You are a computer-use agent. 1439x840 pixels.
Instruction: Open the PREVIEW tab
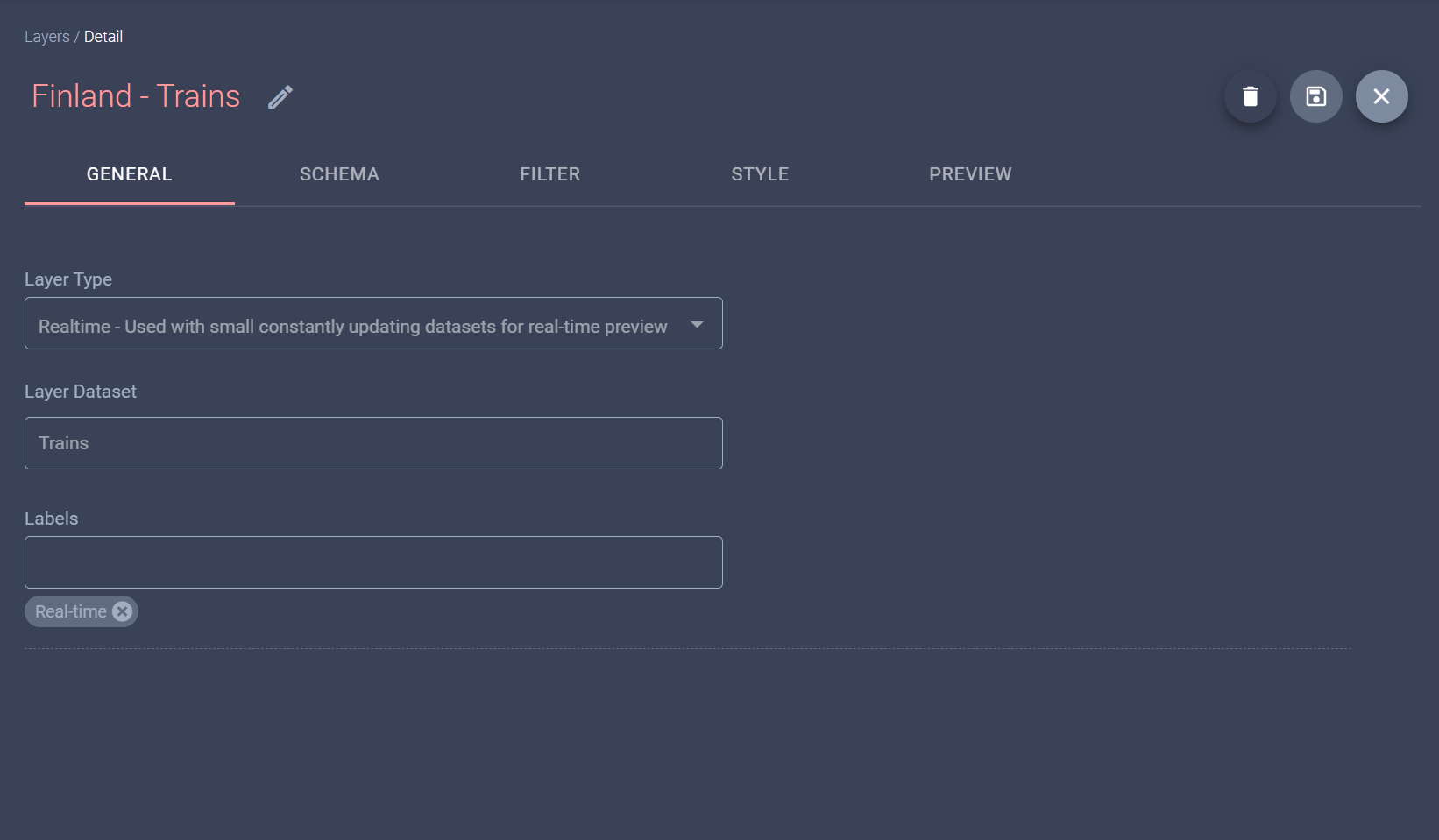[x=970, y=174]
